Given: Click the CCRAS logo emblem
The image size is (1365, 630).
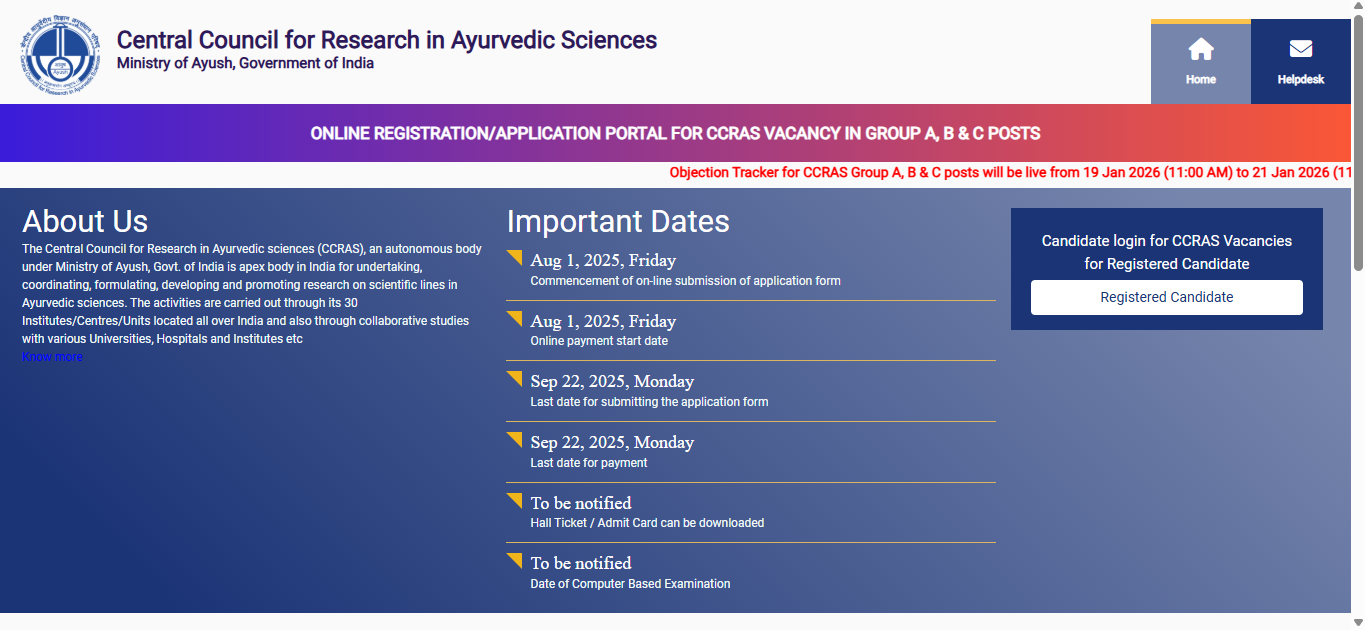Looking at the screenshot, I should [61, 54].
